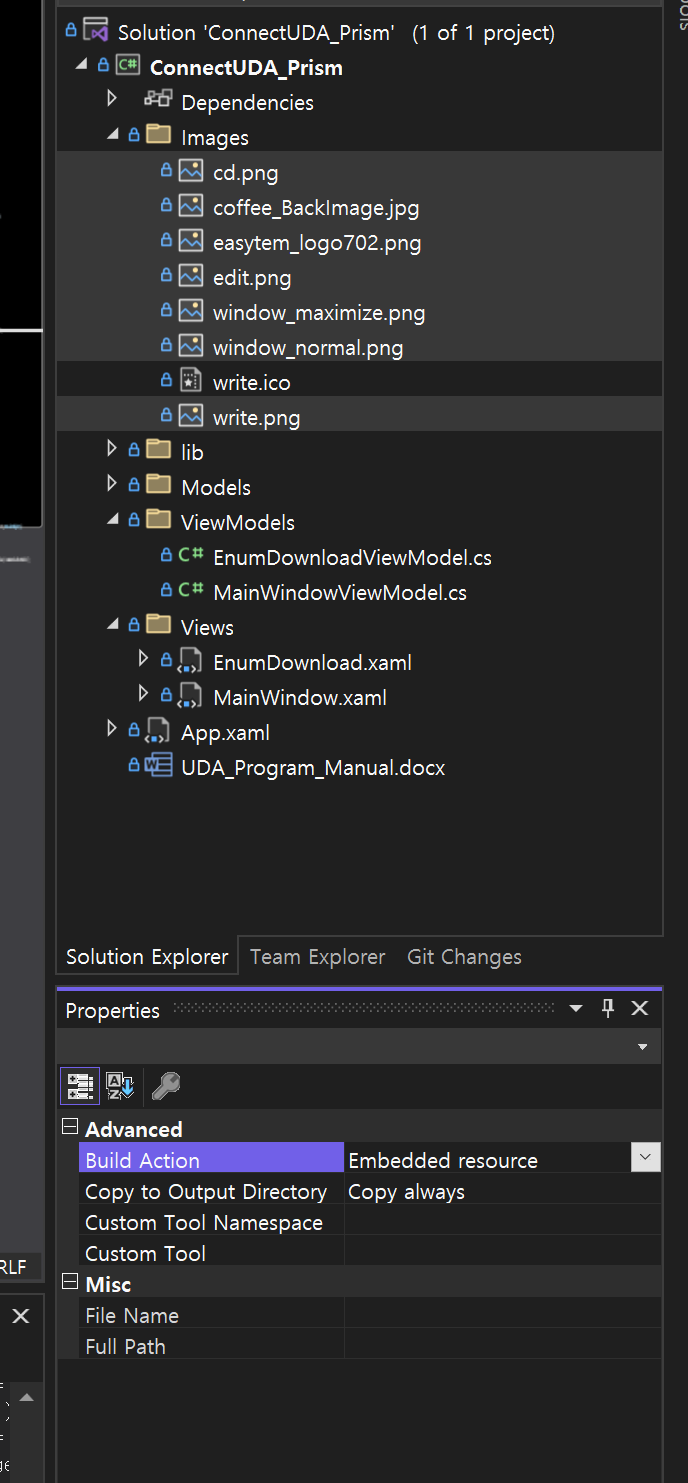Collapse the ViewModels folder
This screenshot has width=688, height=1483.
(113, 520)
